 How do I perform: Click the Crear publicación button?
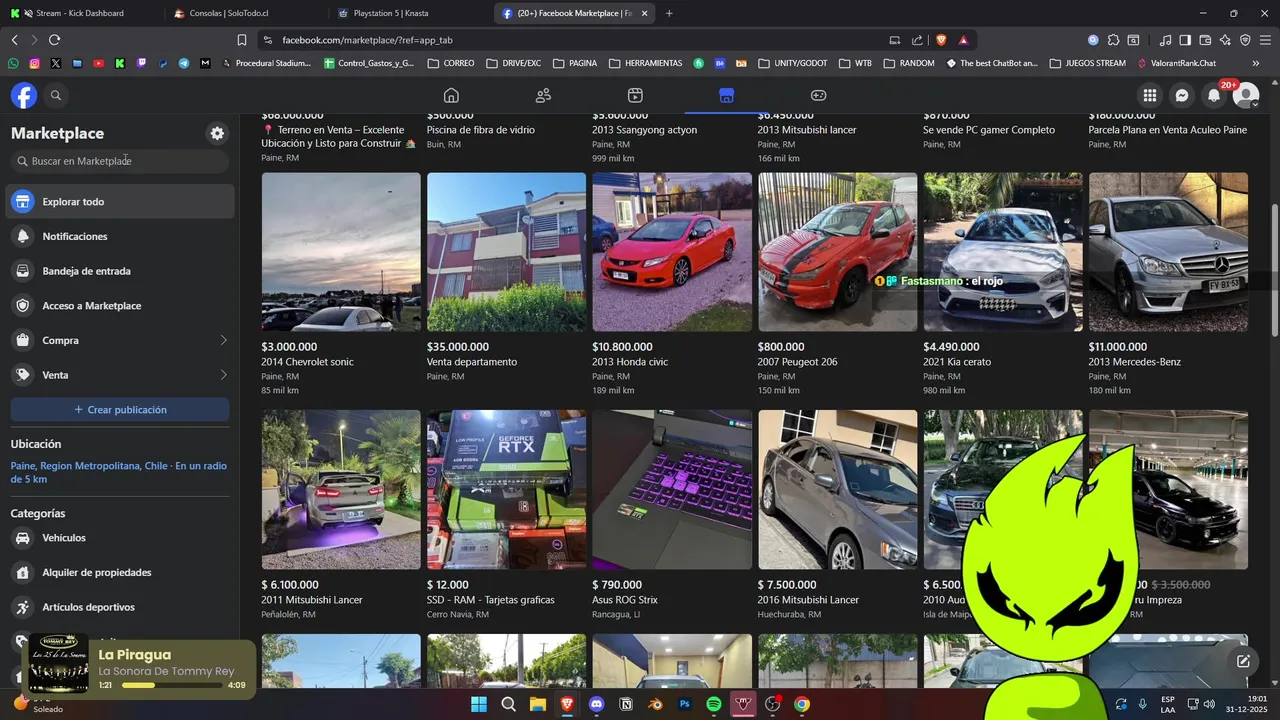[x=120, y=410]
